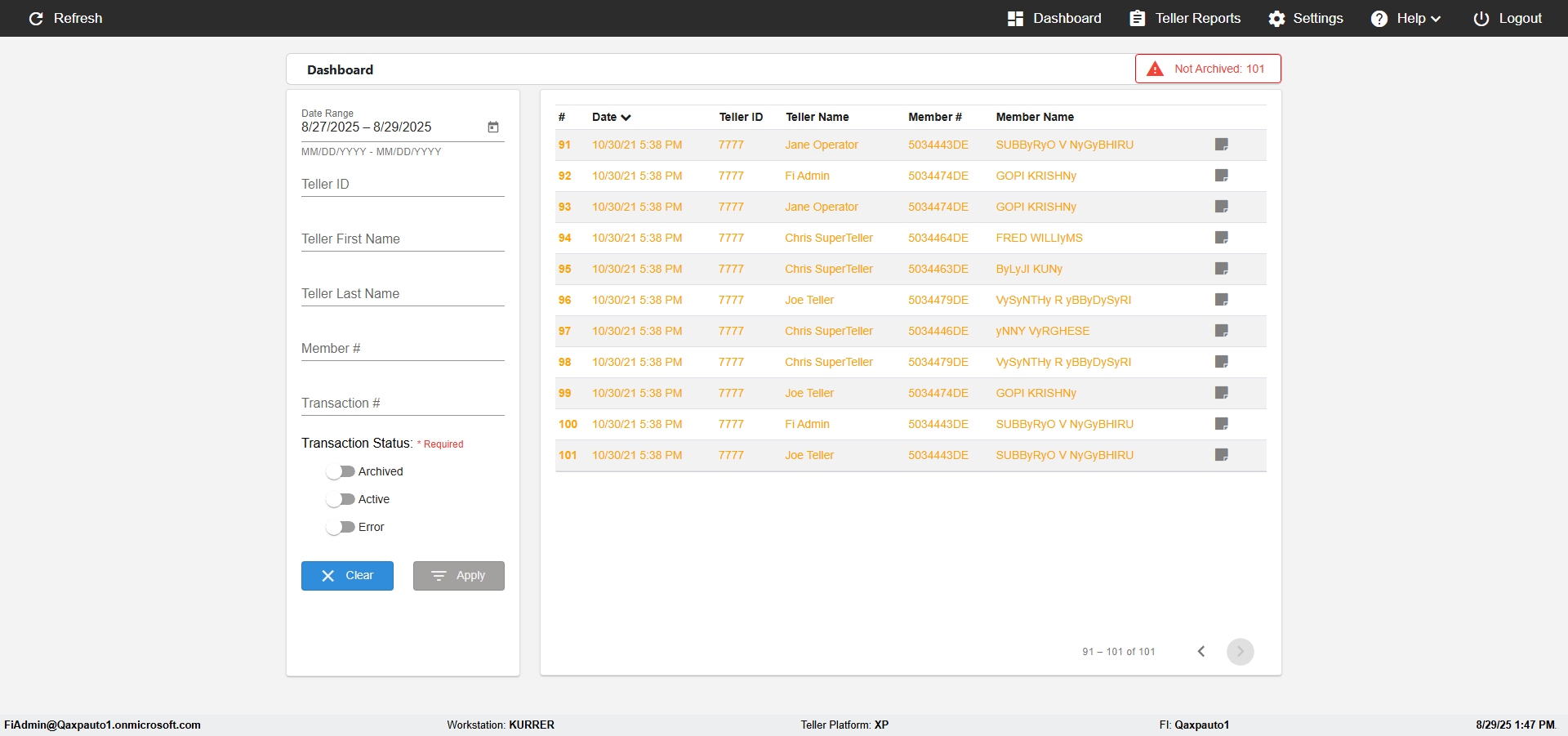
Task: Click Joe Teller in row 96
Action: 809,300
